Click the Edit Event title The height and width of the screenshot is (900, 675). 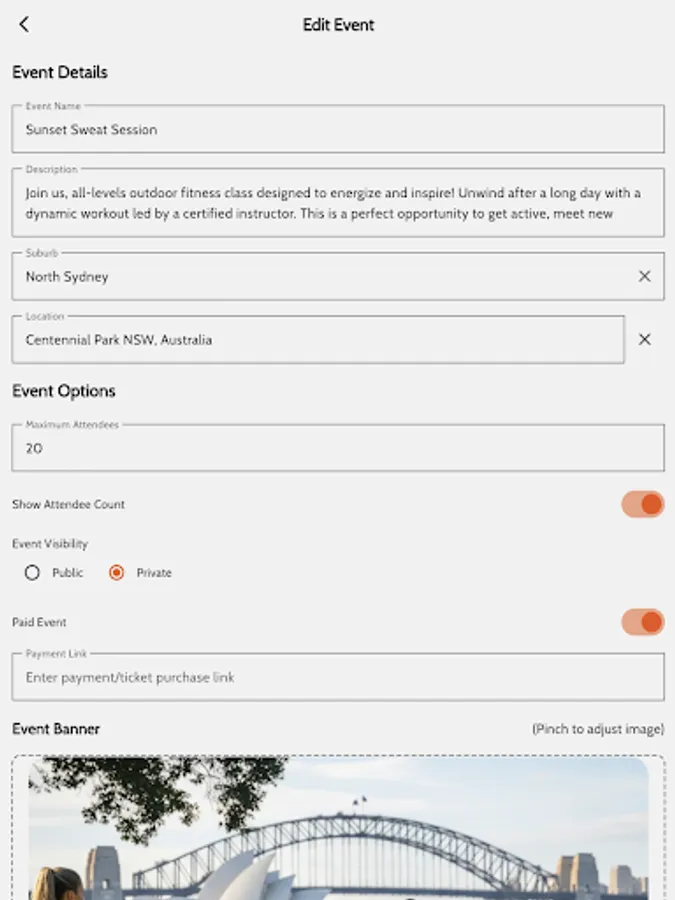[x=337, y=24]
